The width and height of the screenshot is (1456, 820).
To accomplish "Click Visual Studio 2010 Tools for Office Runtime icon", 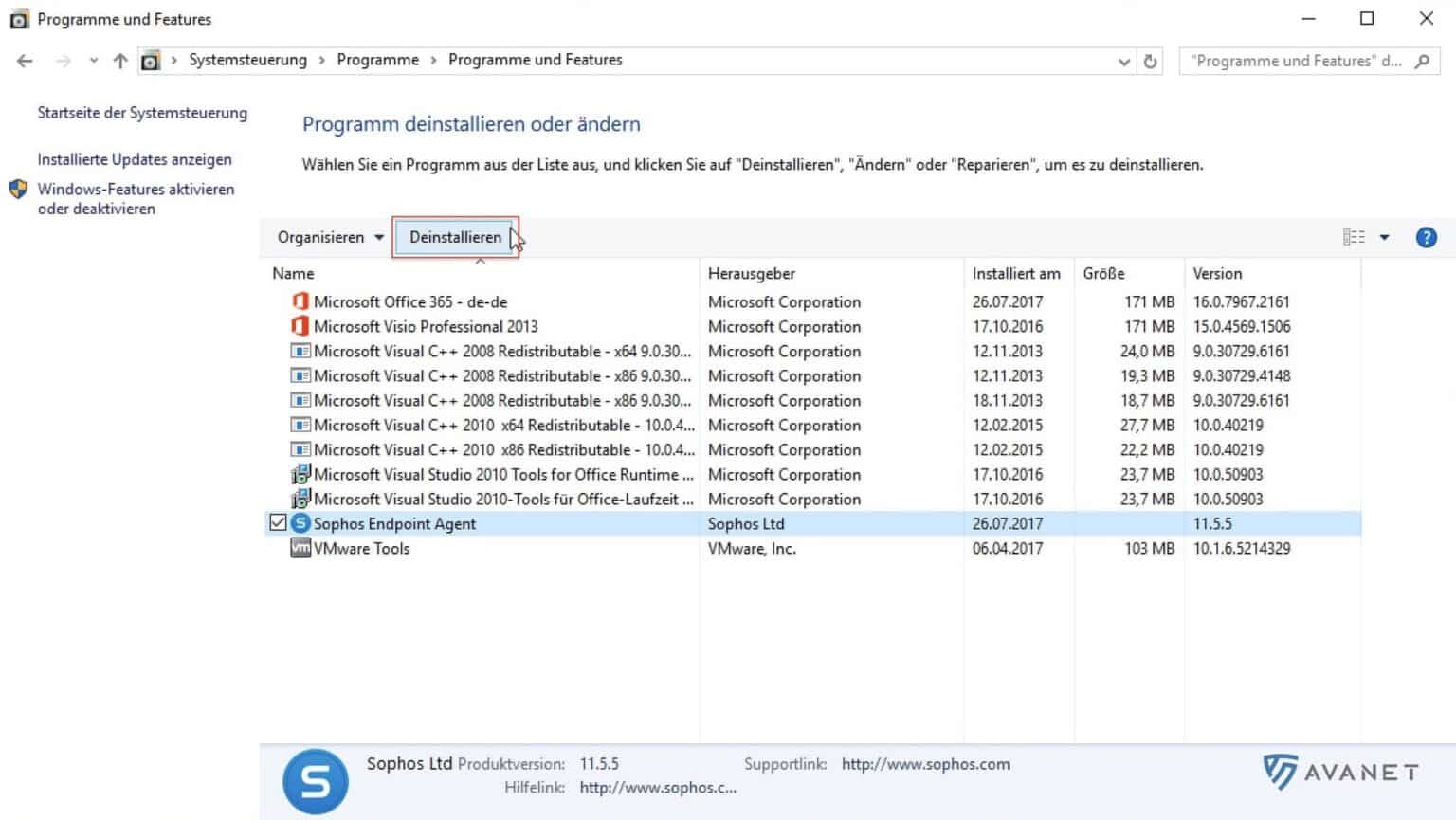I will 300,474.
